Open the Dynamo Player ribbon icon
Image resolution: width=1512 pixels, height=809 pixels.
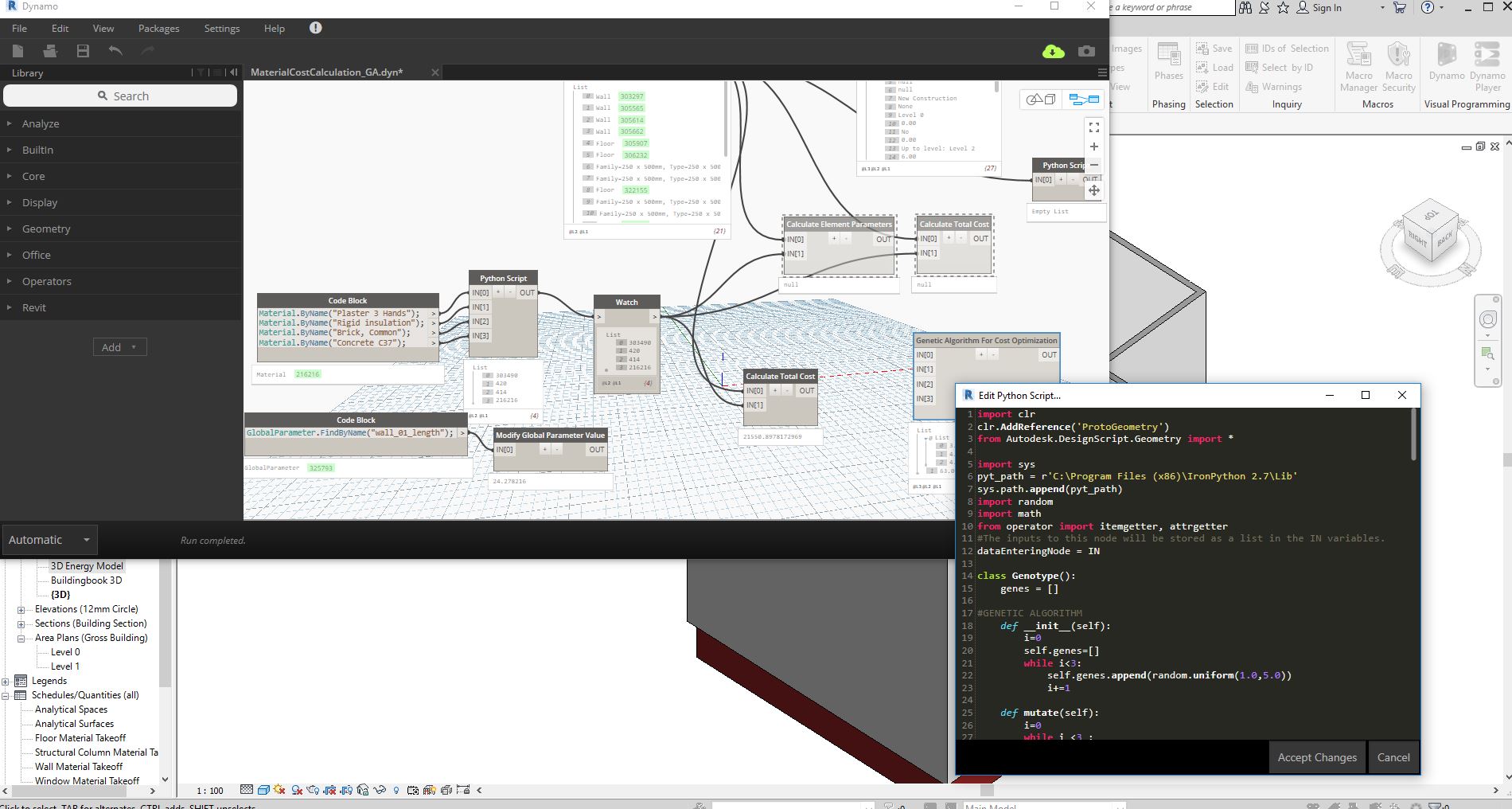coord(1487,67)
